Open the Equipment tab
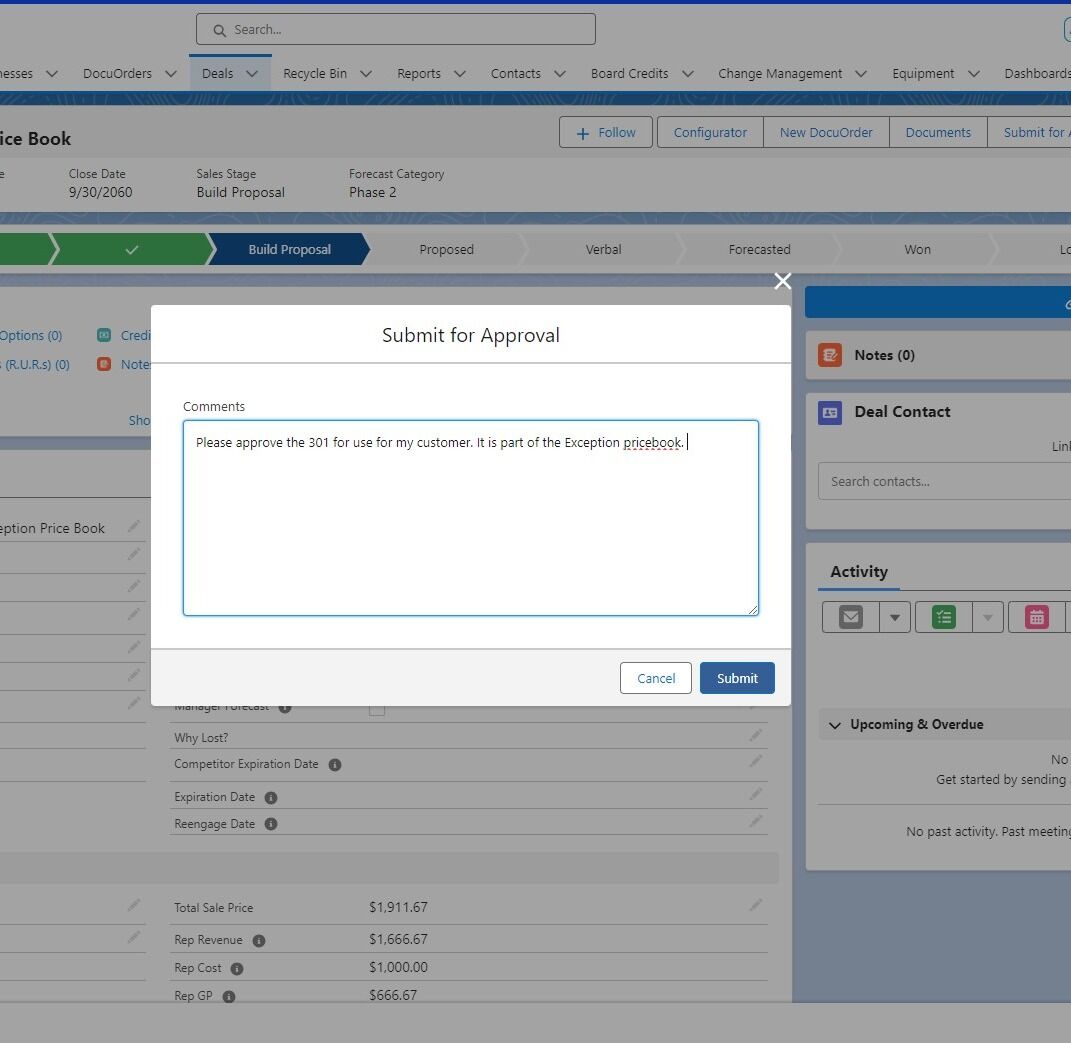Screen dimensions: 1071x1043 point(923,73)
